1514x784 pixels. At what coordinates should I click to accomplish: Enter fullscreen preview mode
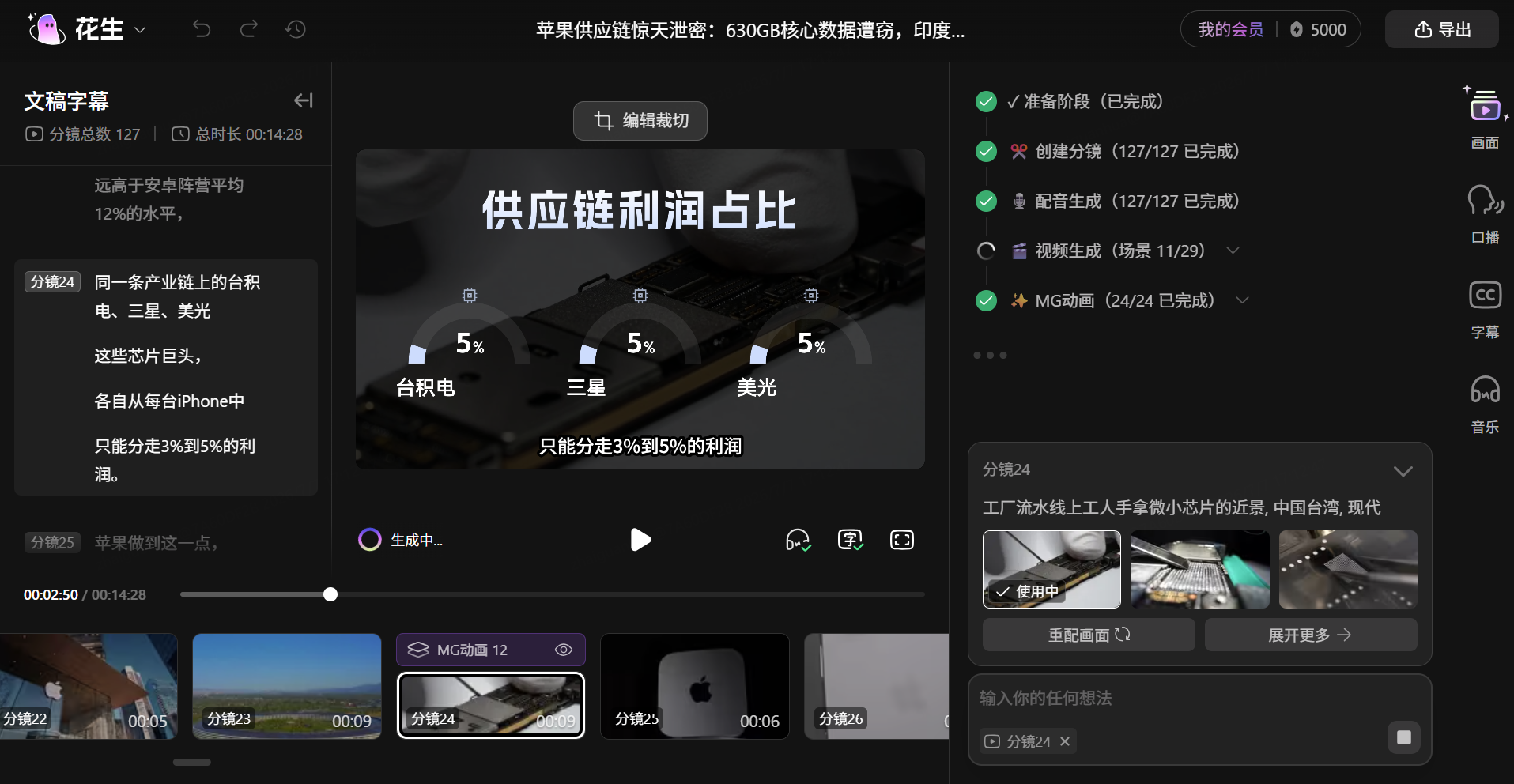coord(902,540)
